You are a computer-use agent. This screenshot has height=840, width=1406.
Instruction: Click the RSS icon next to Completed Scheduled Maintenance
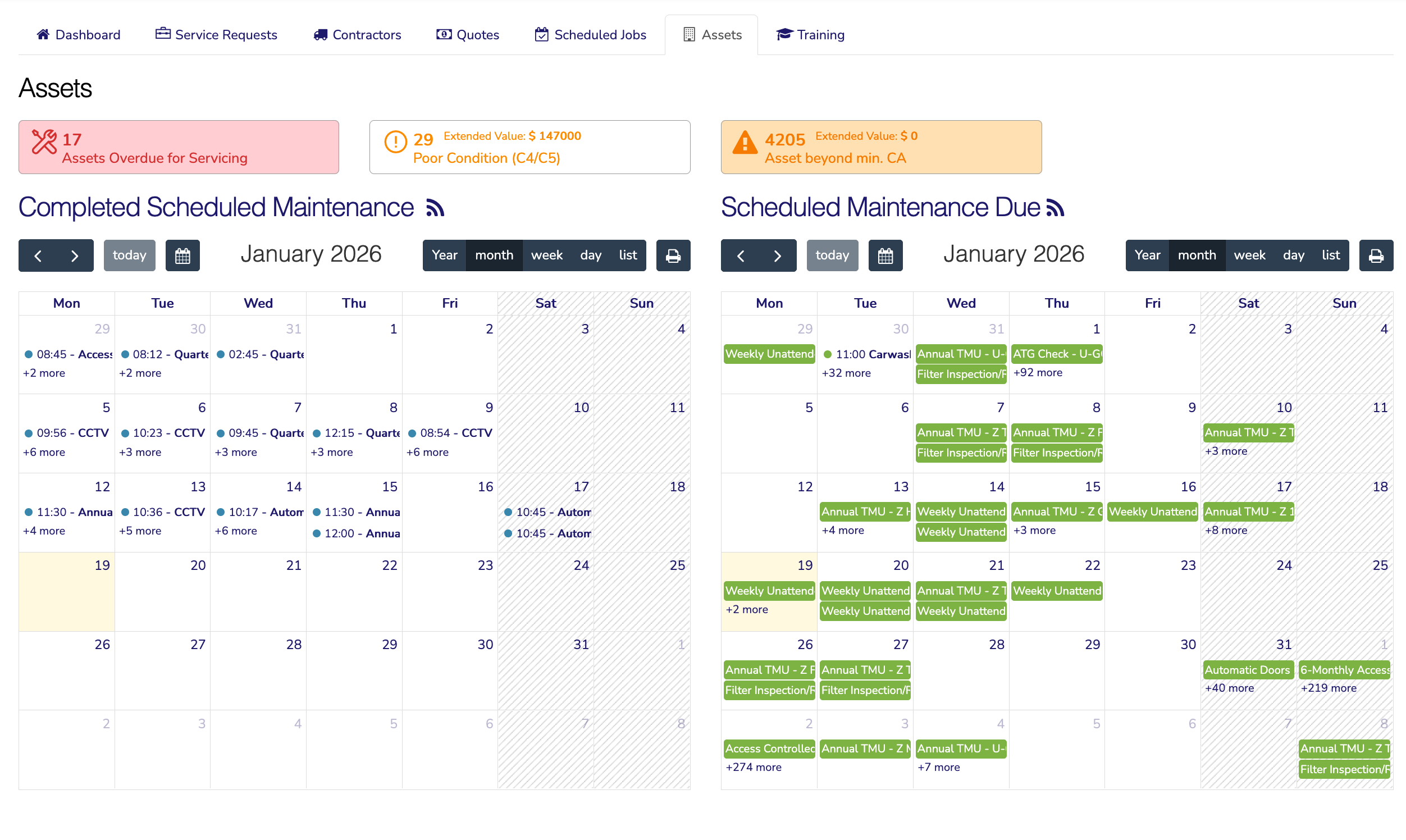436,208
